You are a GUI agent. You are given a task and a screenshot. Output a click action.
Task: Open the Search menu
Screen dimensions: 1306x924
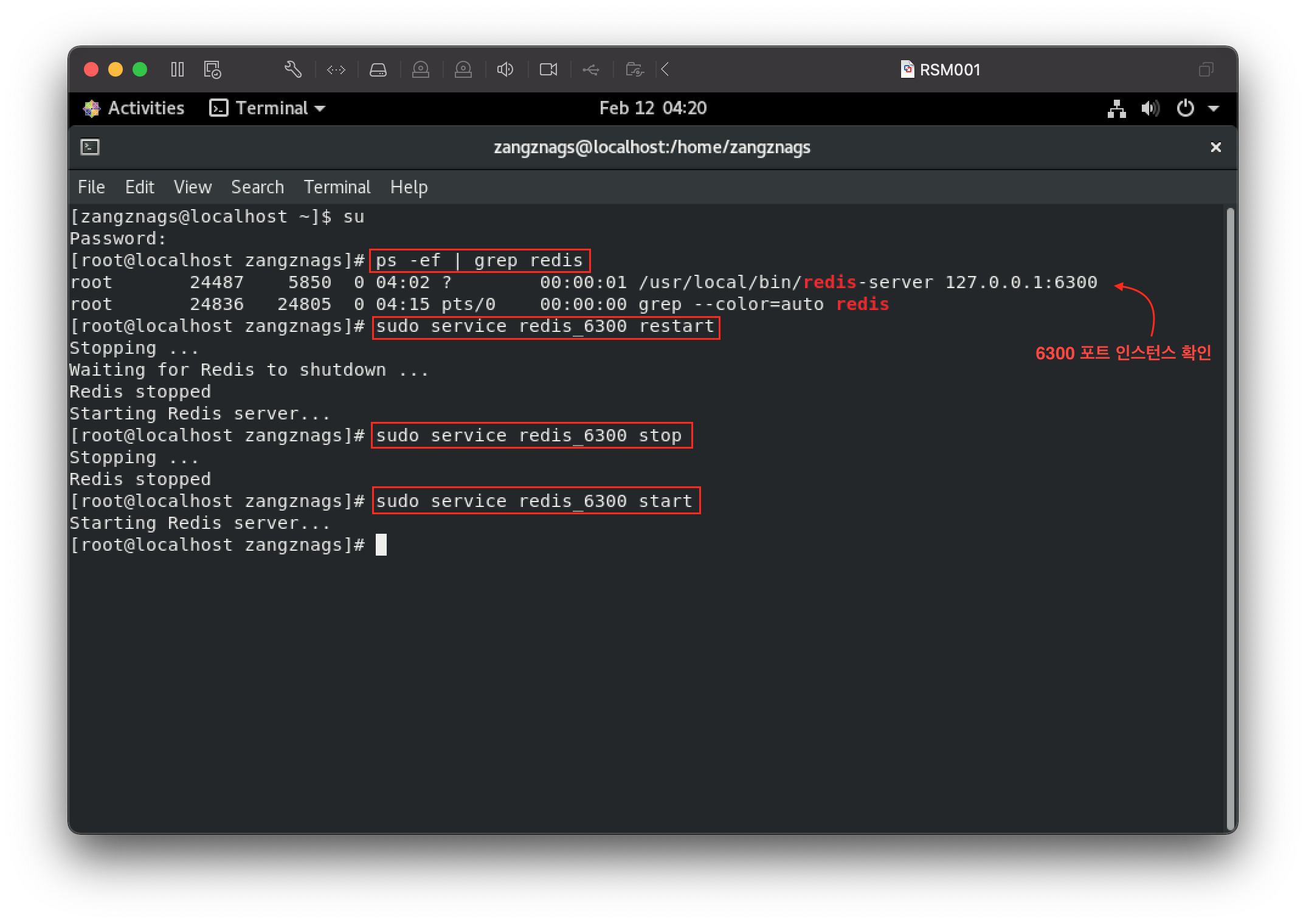pyautogui.click(x=257, y=187)
